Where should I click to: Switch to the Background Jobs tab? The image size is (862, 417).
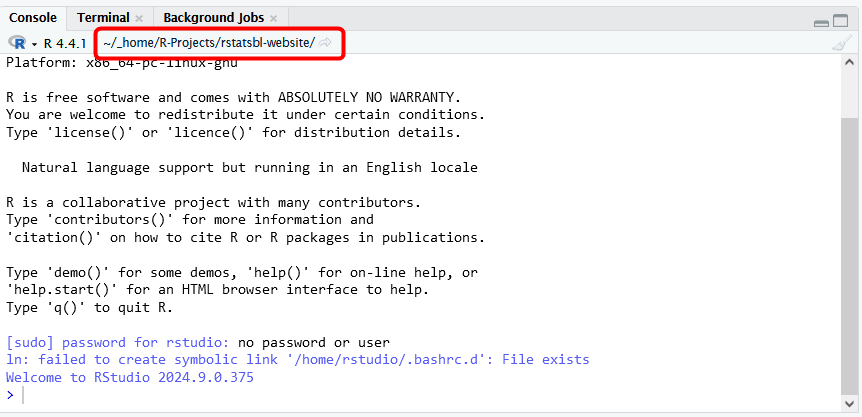213,17
